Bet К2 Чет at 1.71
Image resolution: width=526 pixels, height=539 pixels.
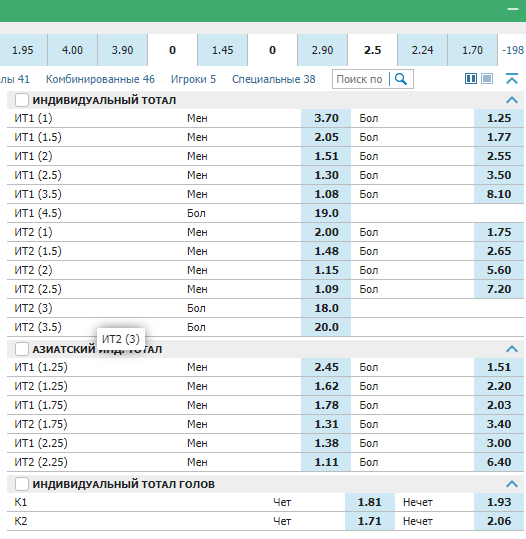click(370, 521)
